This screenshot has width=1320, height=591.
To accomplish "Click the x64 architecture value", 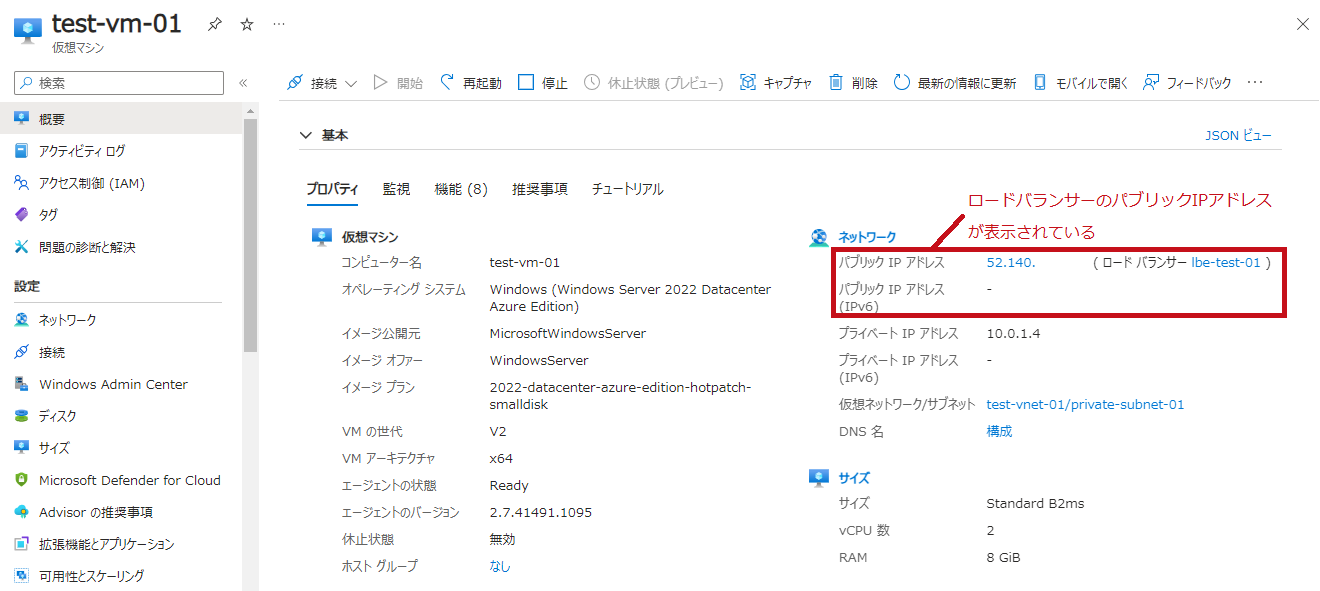I will click(x=501, y=459).
